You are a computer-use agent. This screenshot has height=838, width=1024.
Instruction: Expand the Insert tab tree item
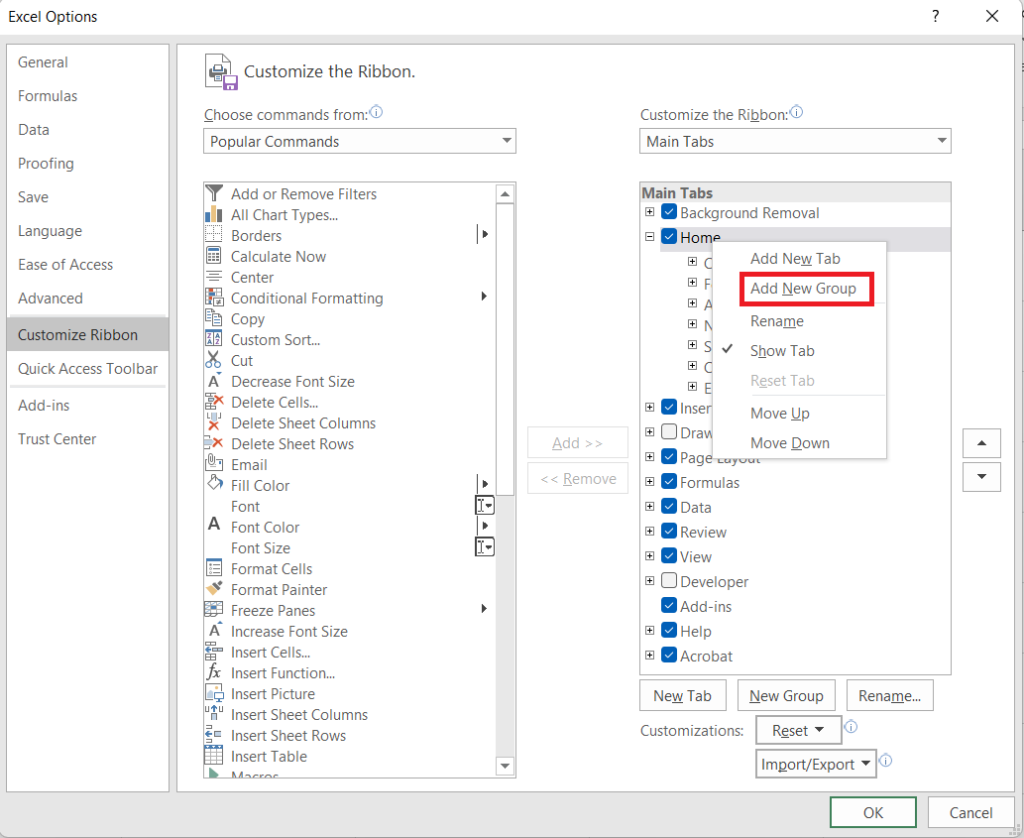(x=649, y=407)
